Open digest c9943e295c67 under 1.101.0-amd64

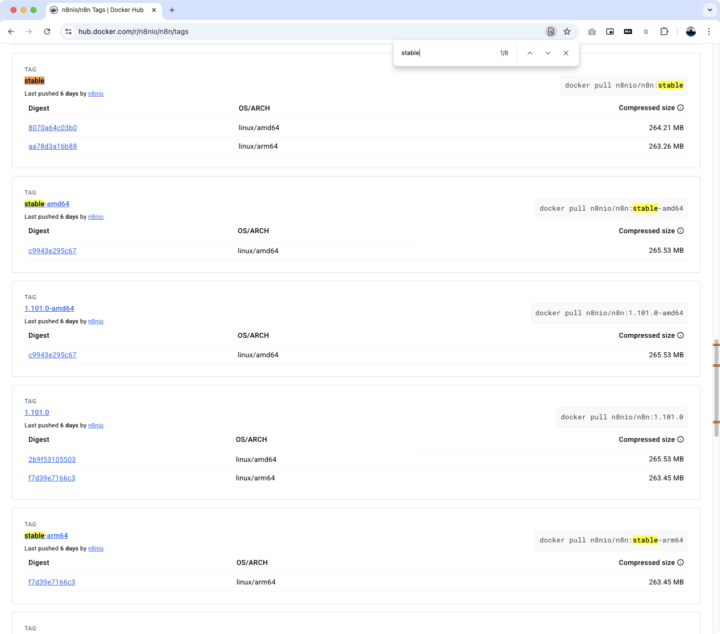52,355
